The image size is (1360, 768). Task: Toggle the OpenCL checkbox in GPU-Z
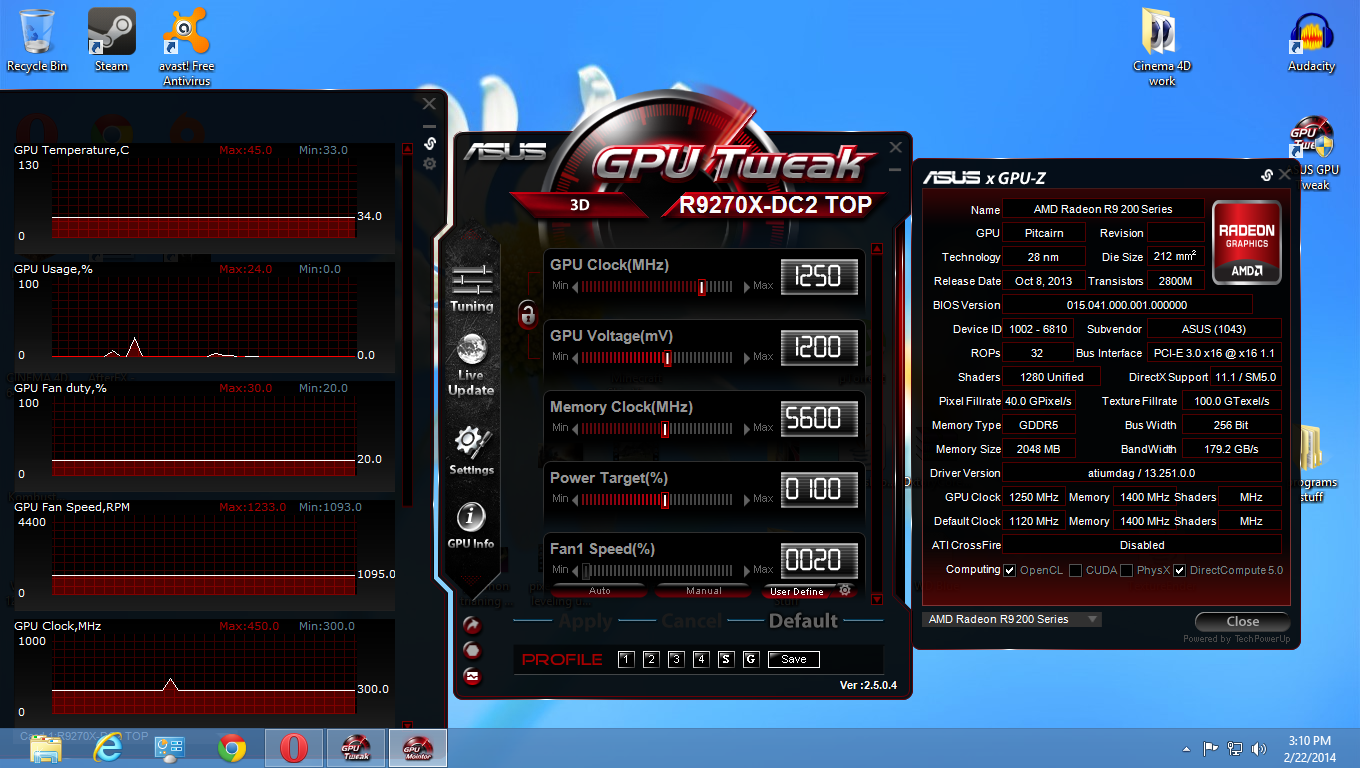[1010, 570]
